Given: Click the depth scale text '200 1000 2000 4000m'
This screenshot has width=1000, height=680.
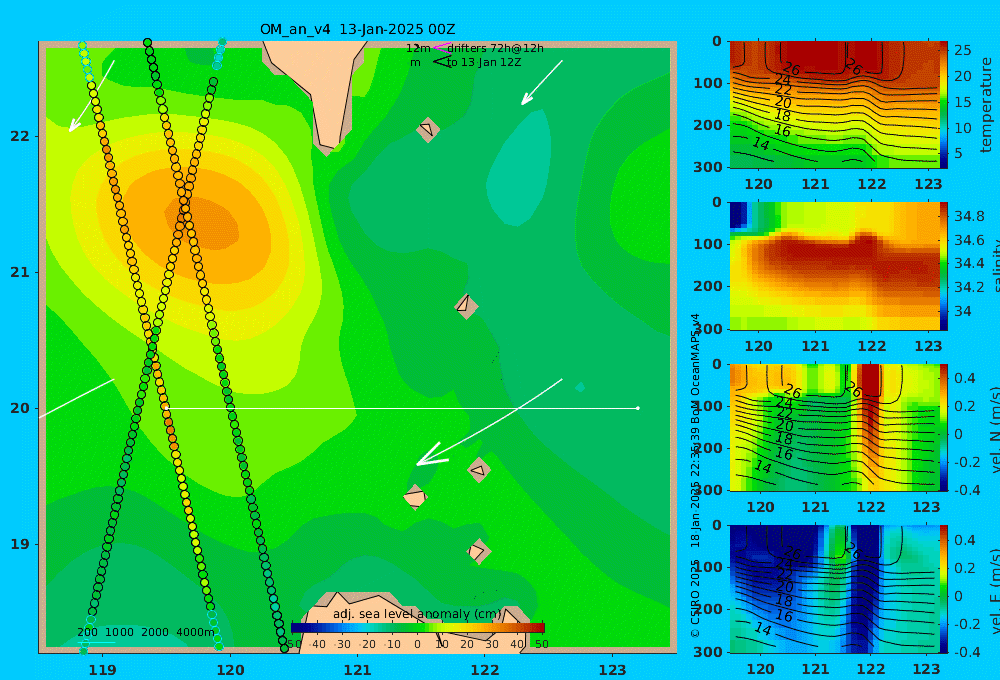Looking at the screenshot, I should (145, 632).
